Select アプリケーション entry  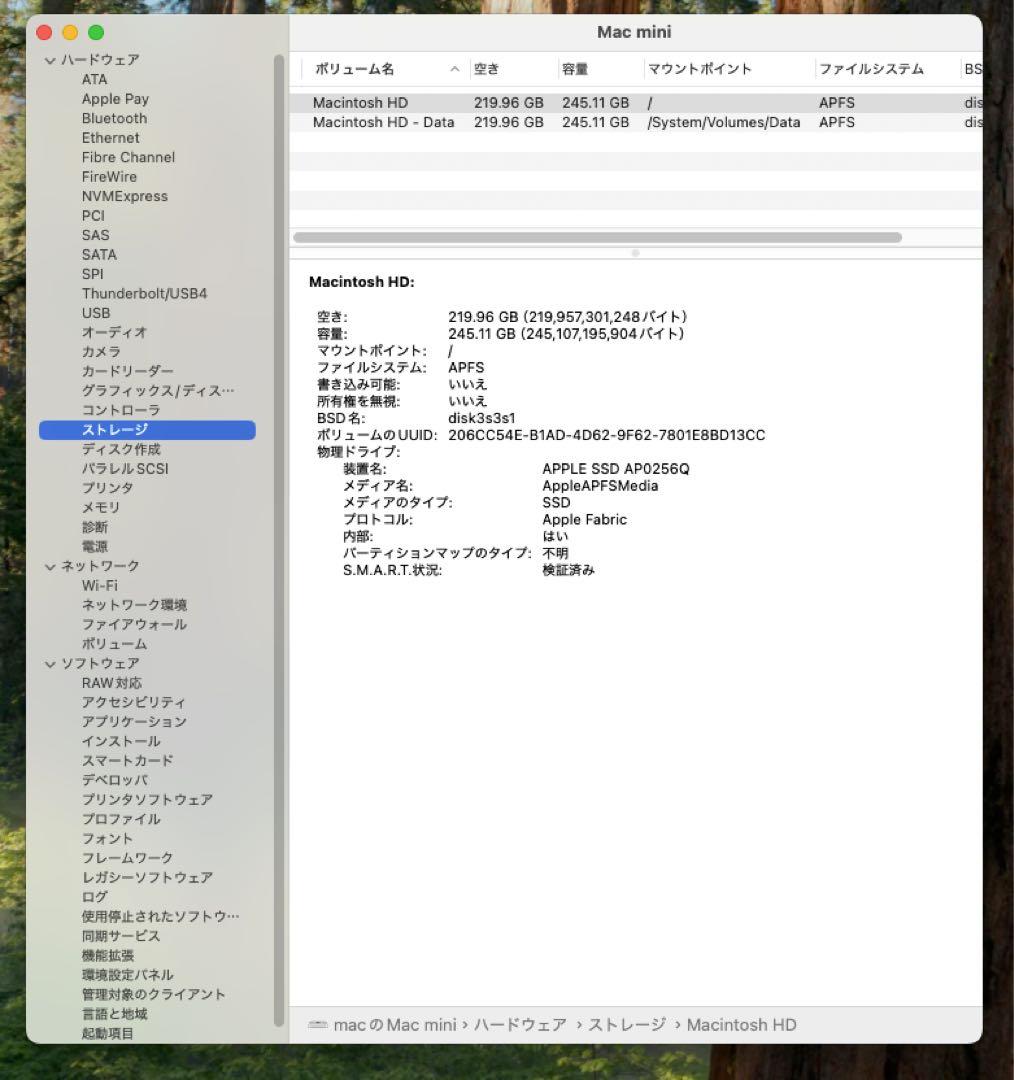click(134, 721)
